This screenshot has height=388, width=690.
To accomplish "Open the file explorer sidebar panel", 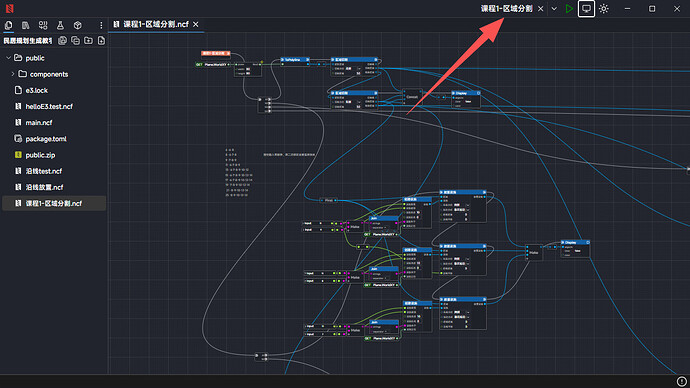I will point(8,25).
